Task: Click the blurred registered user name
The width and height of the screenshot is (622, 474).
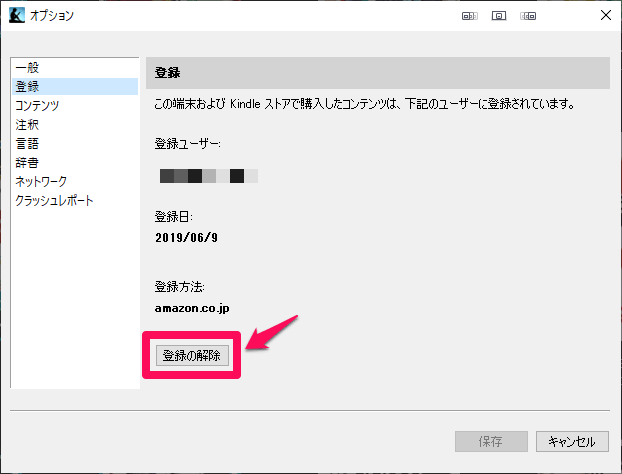Action: pyautogui.click(x=209, y=176)
